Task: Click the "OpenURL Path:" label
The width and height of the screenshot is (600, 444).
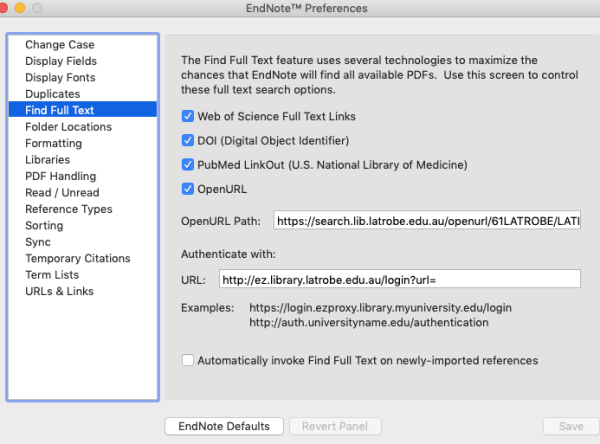Action: 221,221
